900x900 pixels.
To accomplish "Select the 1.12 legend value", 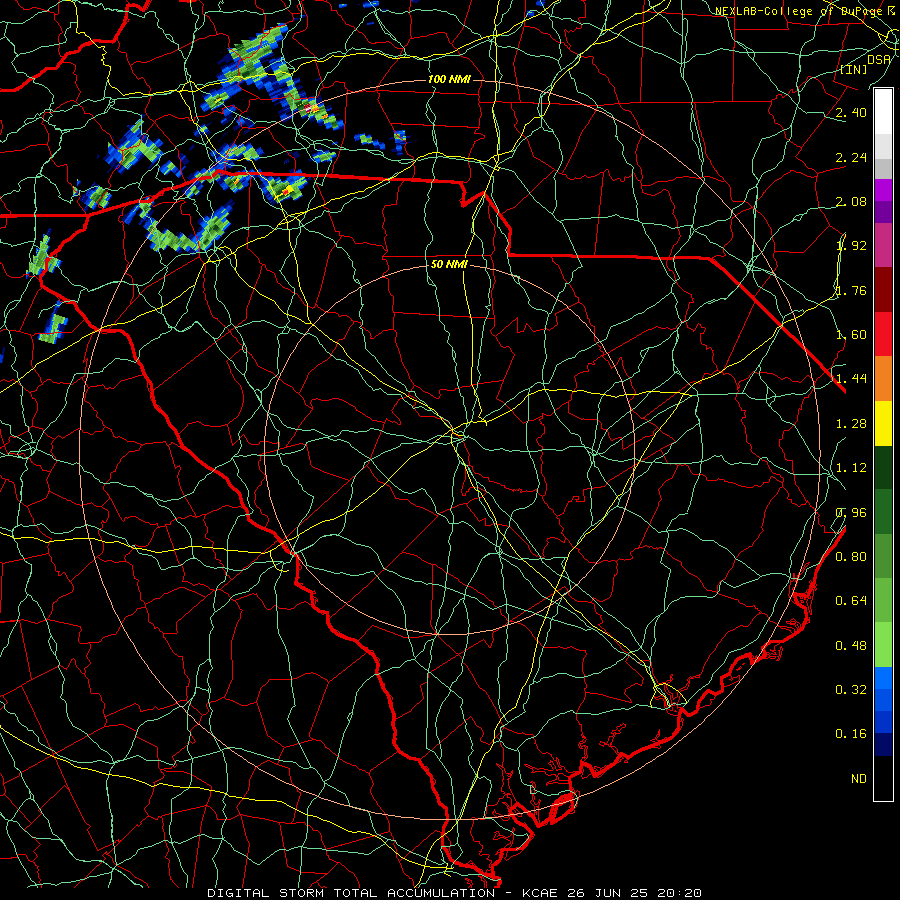I will [x=851, y=468].
